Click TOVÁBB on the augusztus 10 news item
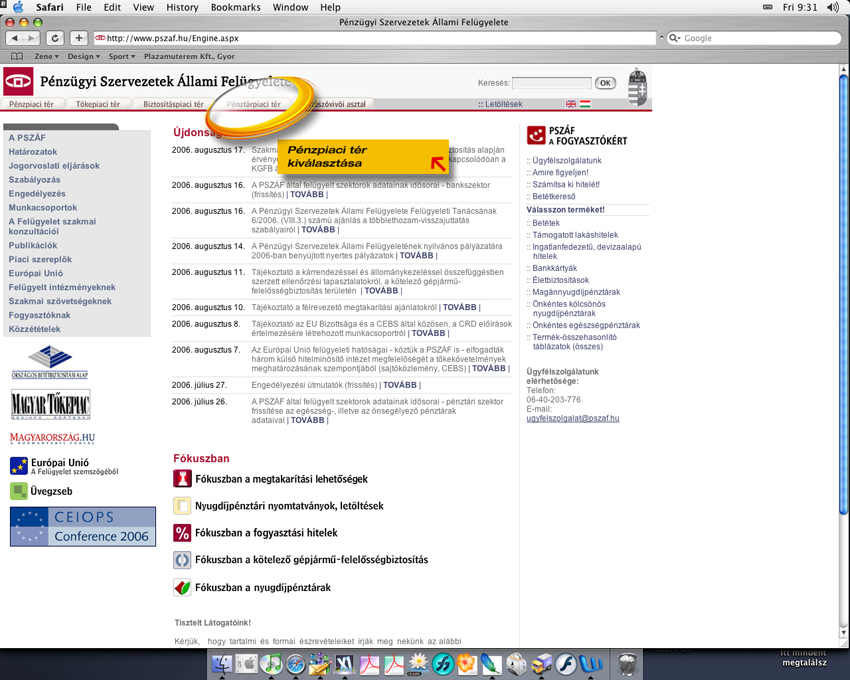This screenshot has height=680, width=850. (460, 307)
